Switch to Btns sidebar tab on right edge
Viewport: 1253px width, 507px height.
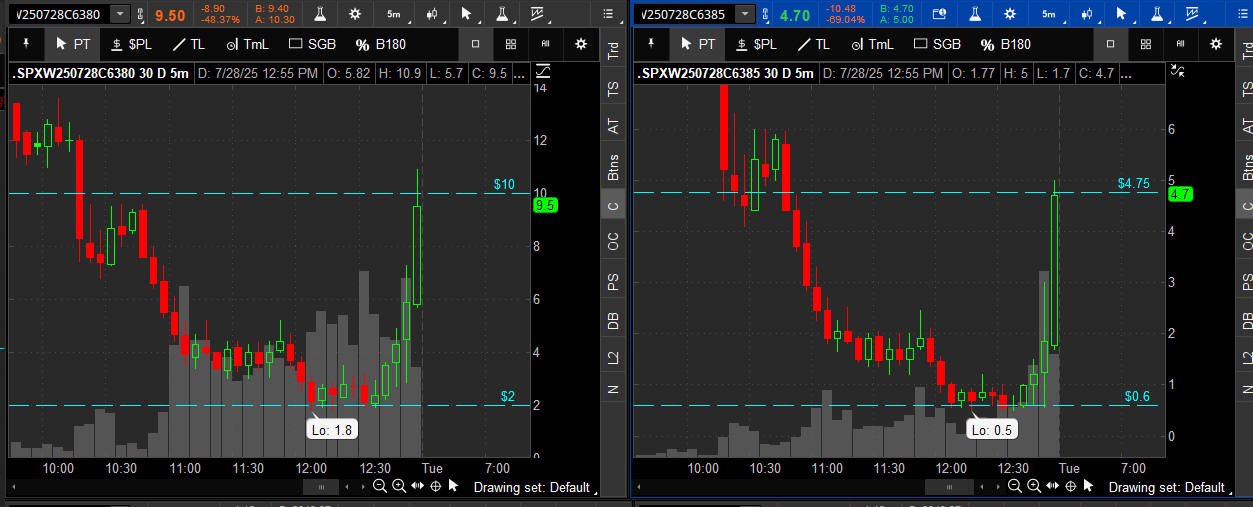[1246, 167]
